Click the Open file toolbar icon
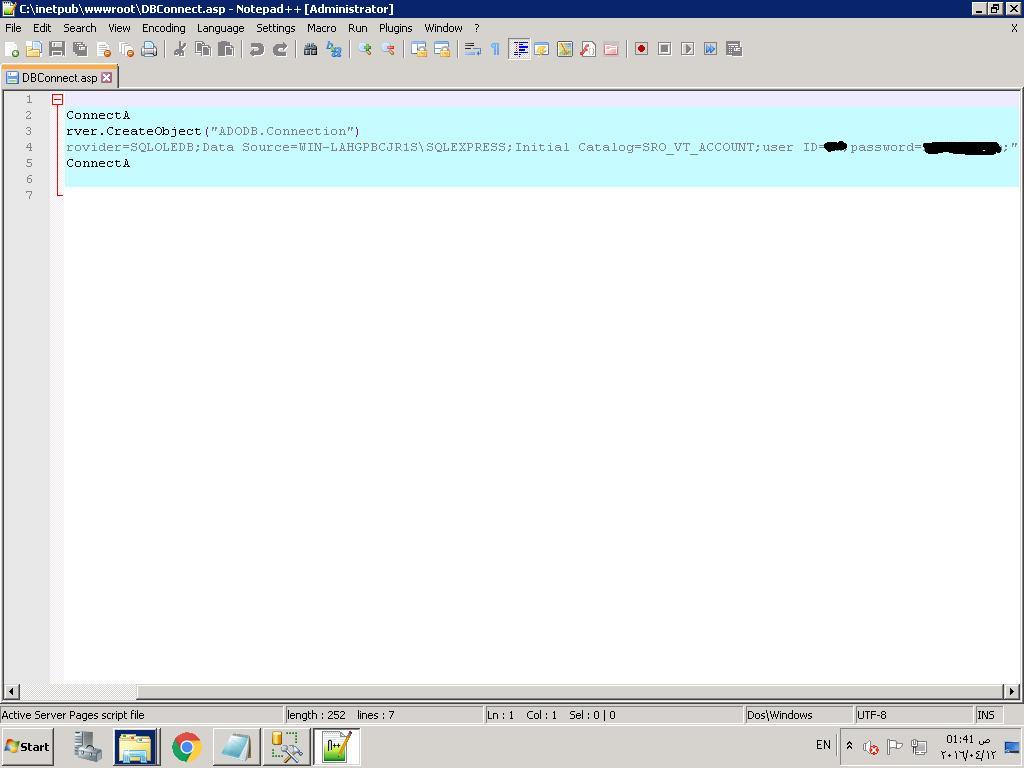Screen dimensions: 1024x768 coord(34,49)
